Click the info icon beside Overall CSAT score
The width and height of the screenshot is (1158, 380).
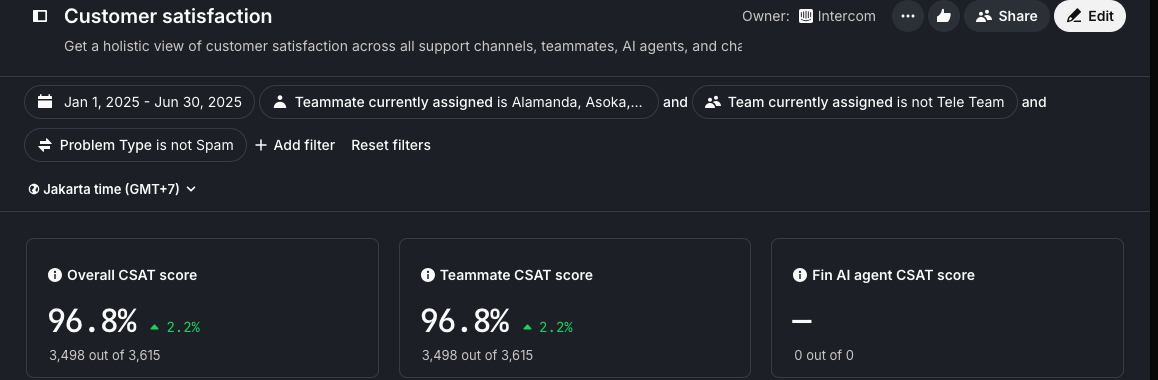click(55, 275)
